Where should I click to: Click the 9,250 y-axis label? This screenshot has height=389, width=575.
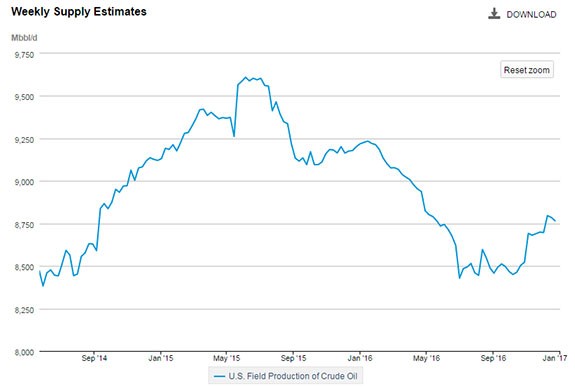pyautogui.click(x=24, y=140)
